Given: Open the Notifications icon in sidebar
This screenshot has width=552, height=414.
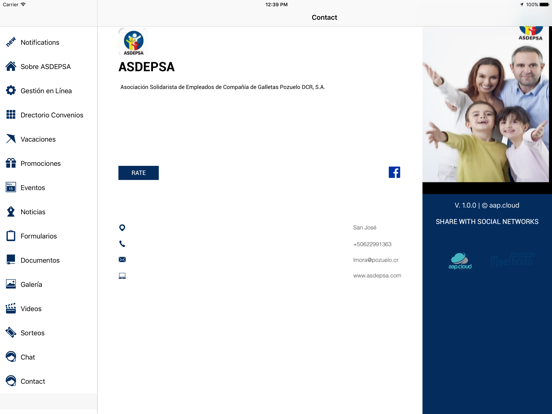Looking at the screenshot, I should click(x=11, y=42).
